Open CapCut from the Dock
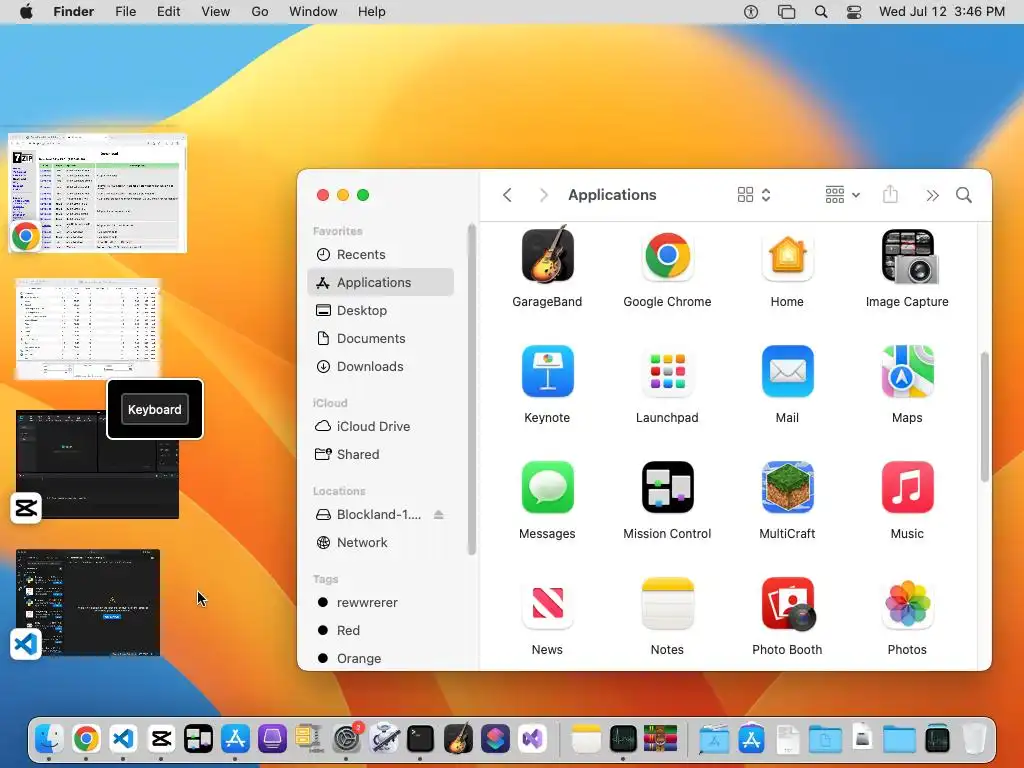 [x=161, y=739]
